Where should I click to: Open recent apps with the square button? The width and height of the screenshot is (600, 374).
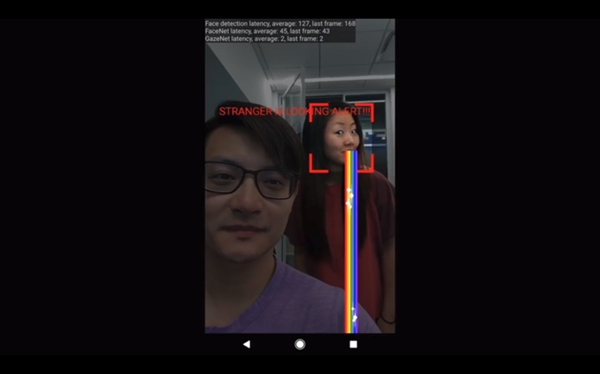click(353, 344)
